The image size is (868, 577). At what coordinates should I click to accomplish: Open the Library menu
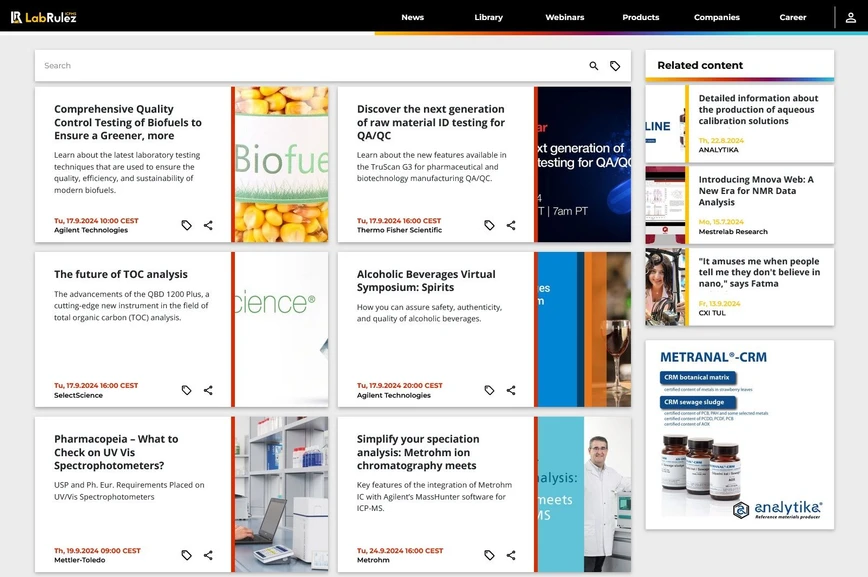[x=488, y=17]
